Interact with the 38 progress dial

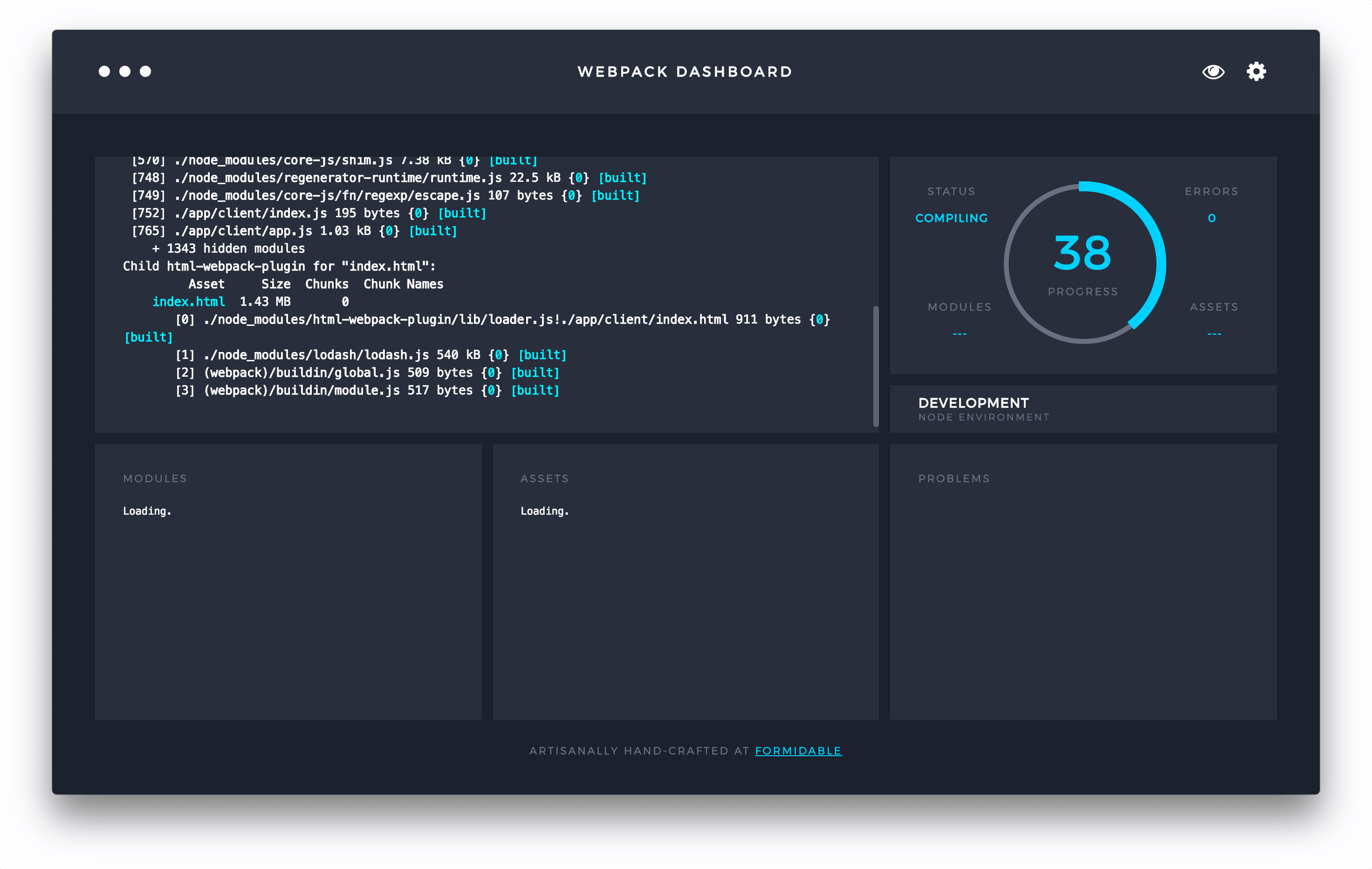[1084, 261]
